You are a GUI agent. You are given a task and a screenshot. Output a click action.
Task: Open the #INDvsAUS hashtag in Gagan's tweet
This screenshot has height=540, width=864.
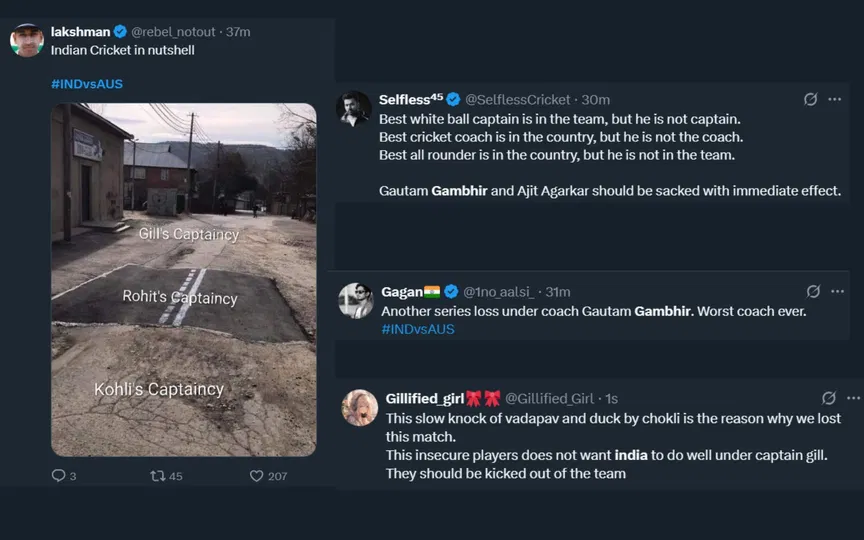point(418,329)
